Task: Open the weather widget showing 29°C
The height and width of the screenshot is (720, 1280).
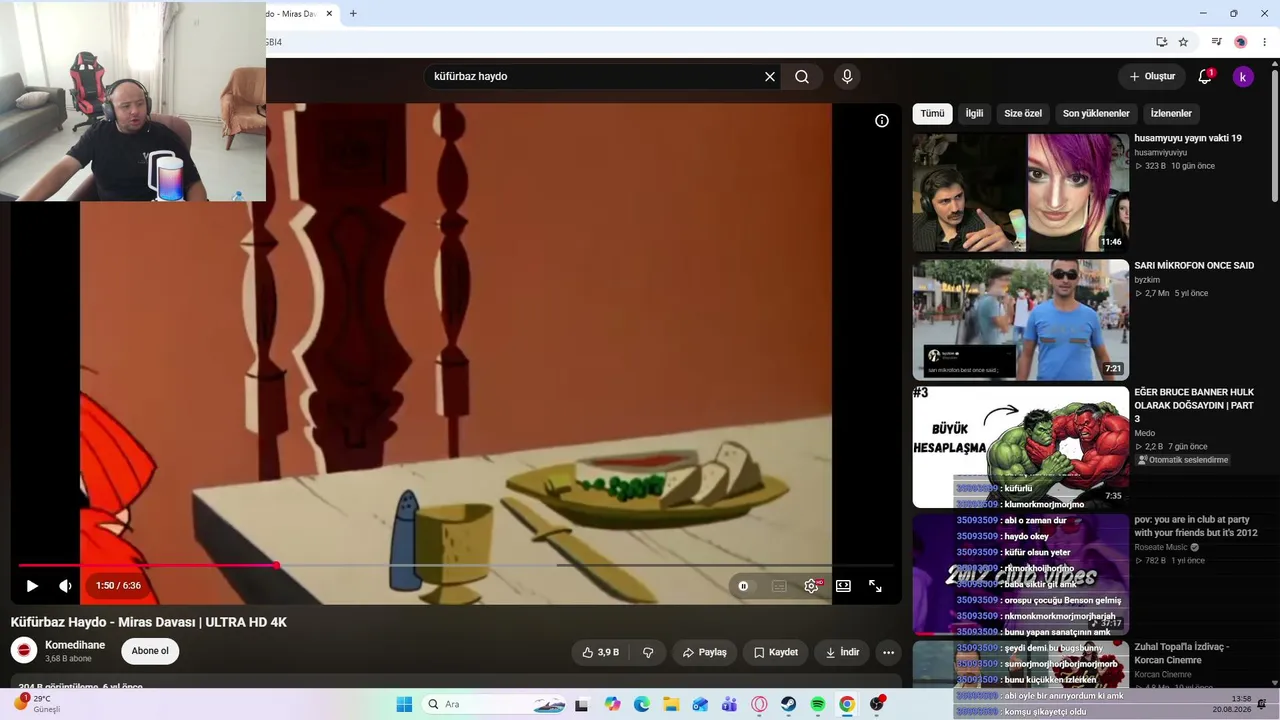Action: [38, 704]
